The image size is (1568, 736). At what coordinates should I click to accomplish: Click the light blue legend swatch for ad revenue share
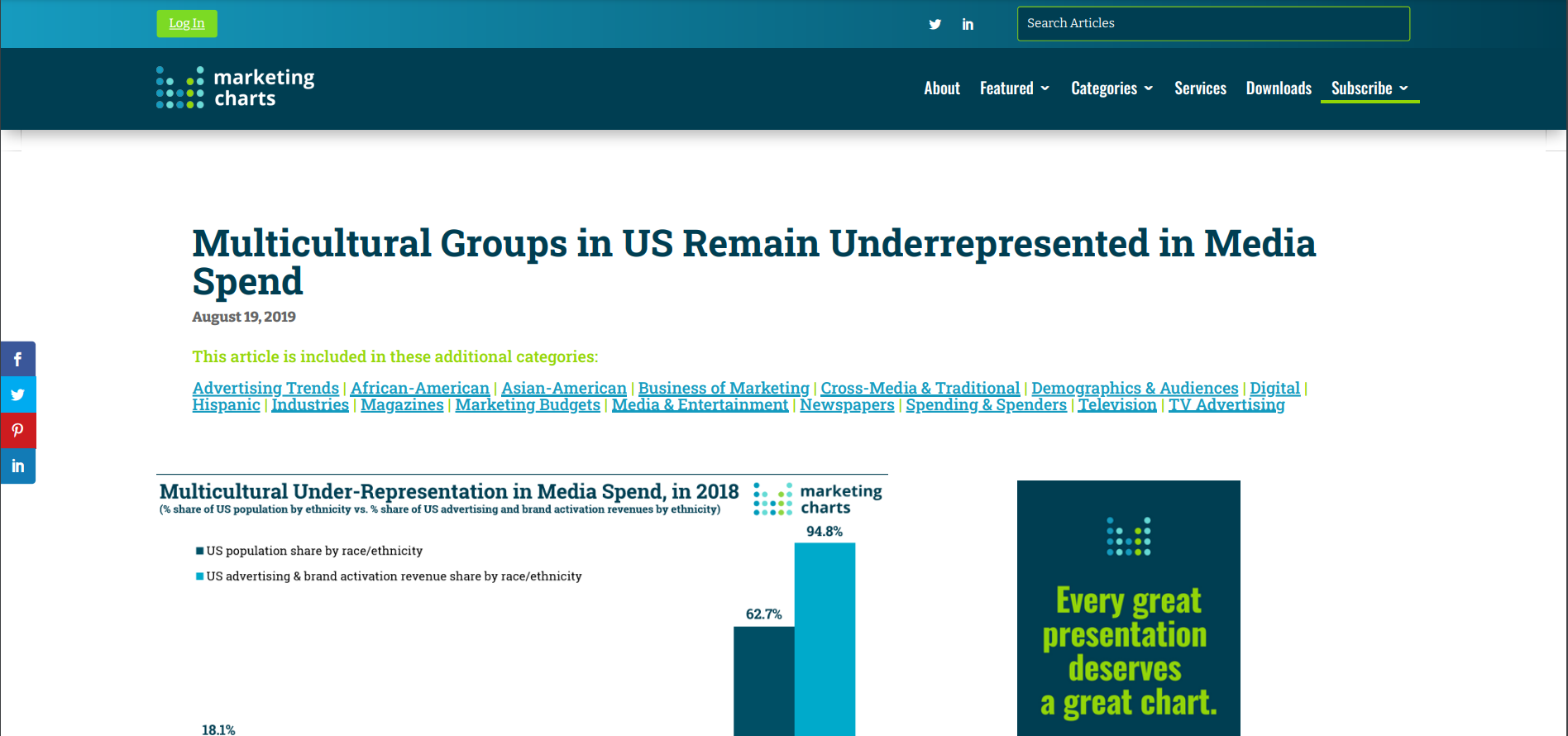pyautogui.click(x=199, y=576)
